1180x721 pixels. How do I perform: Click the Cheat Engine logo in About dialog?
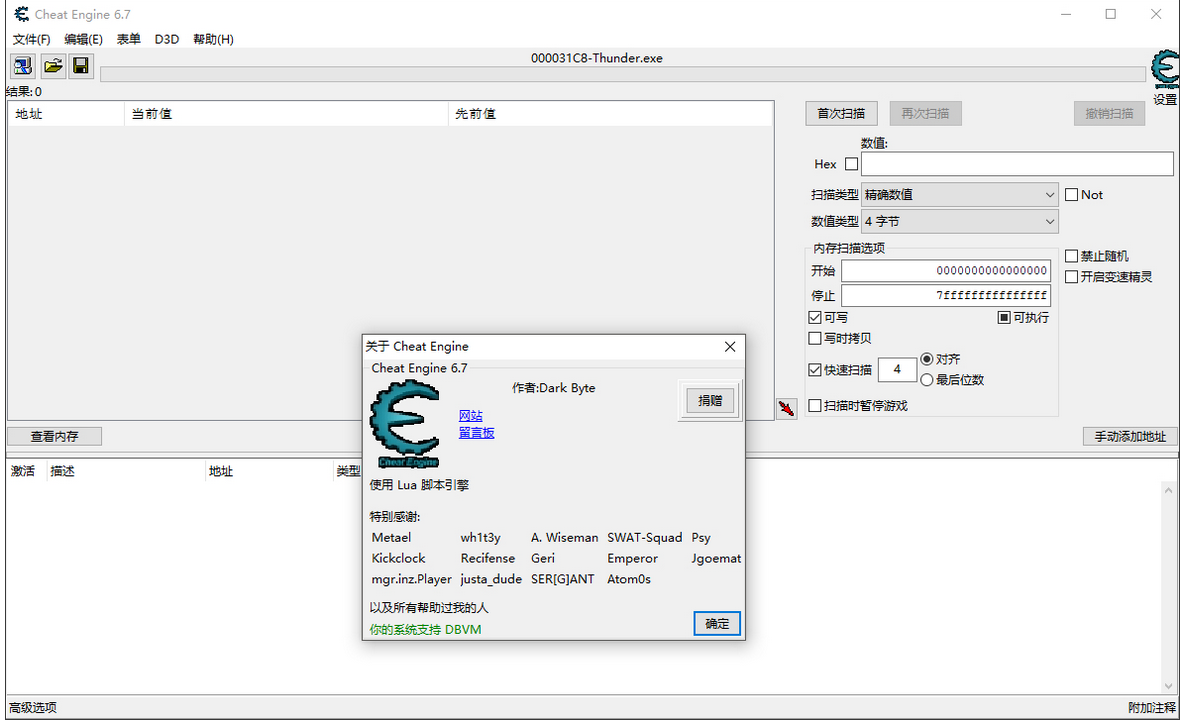click(405, 423)
